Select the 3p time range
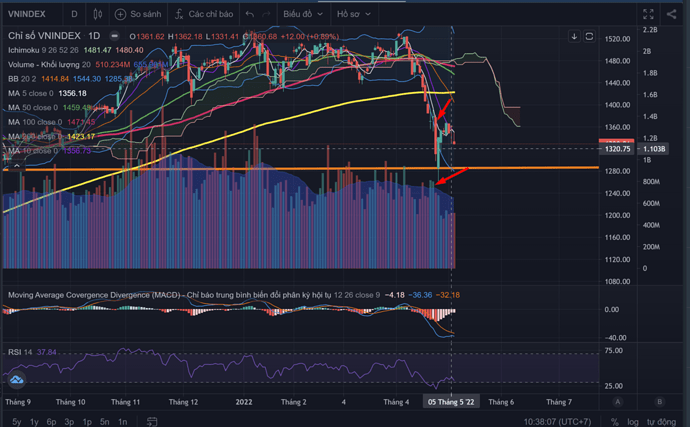Viewport: 690px width, 427px height. (x=69, y=422)
